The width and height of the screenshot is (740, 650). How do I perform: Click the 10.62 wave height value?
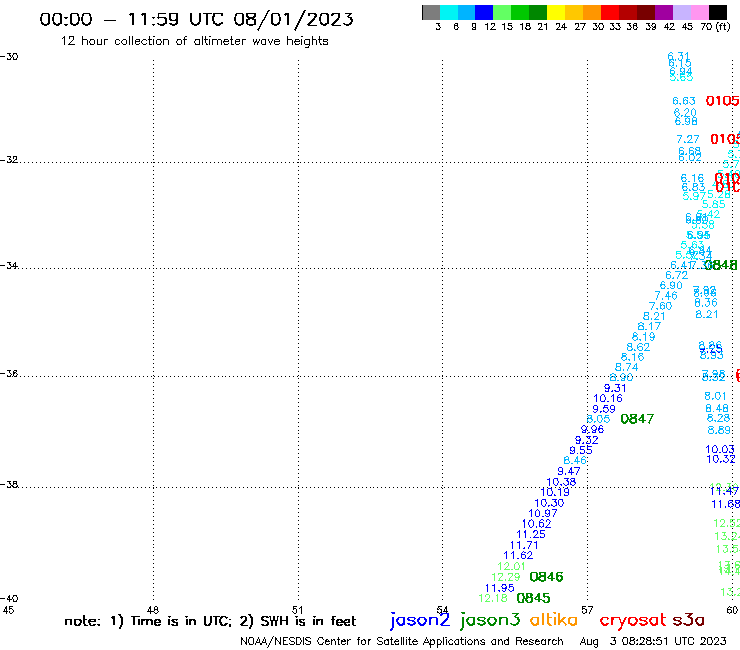[536, 524]
